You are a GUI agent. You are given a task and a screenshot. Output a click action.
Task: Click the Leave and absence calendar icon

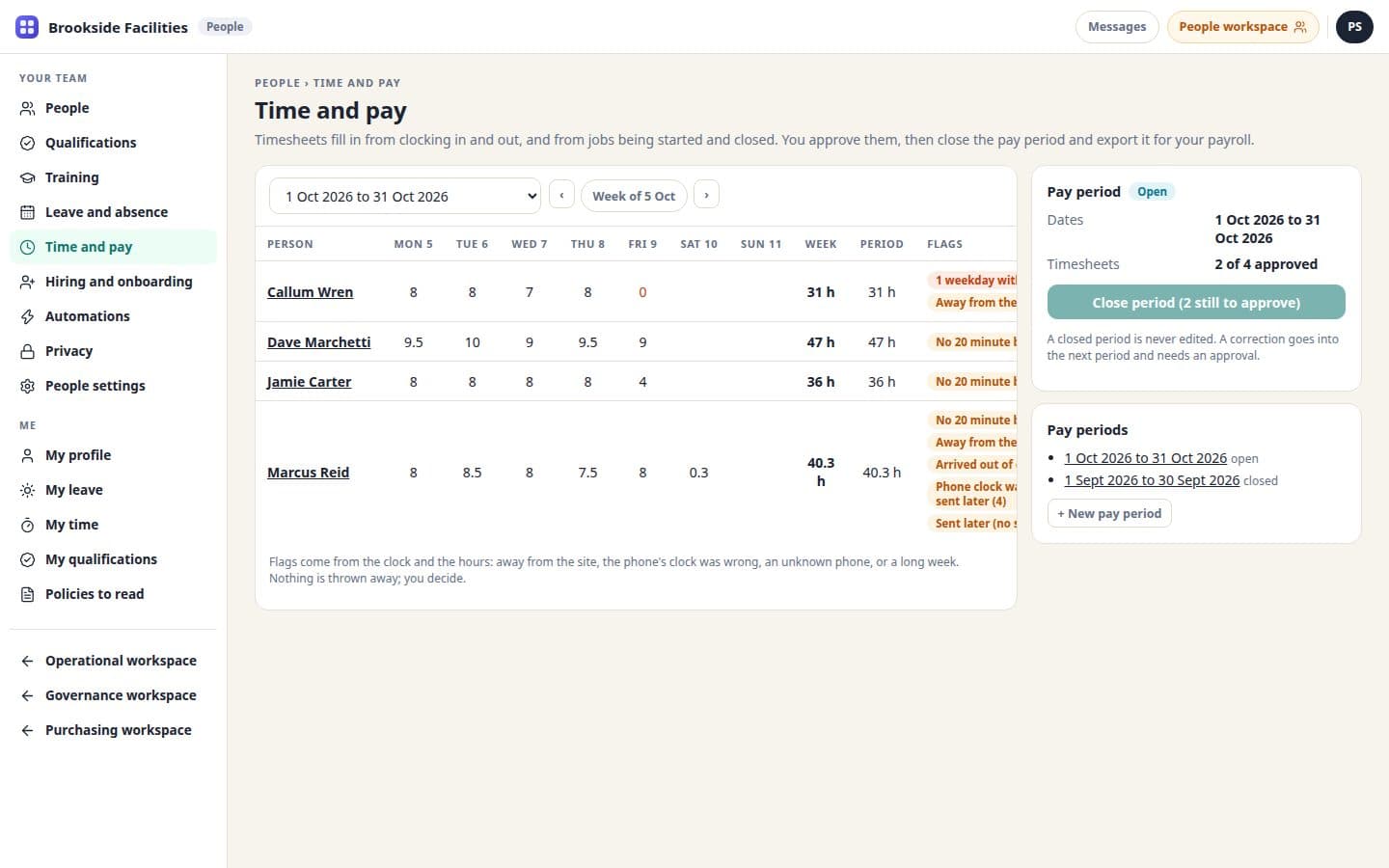pos(27,212)
